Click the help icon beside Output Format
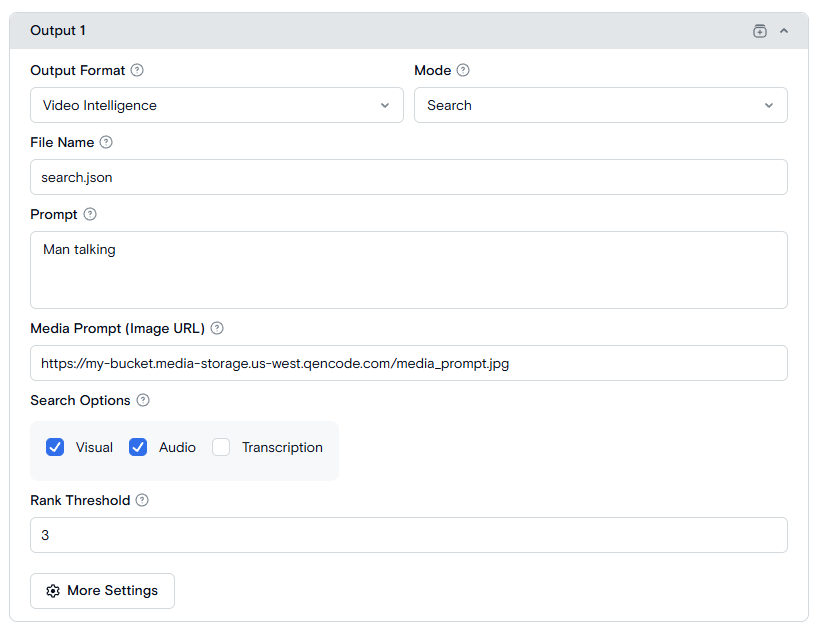This screenshot has width=820, height=636. (137, 71)
